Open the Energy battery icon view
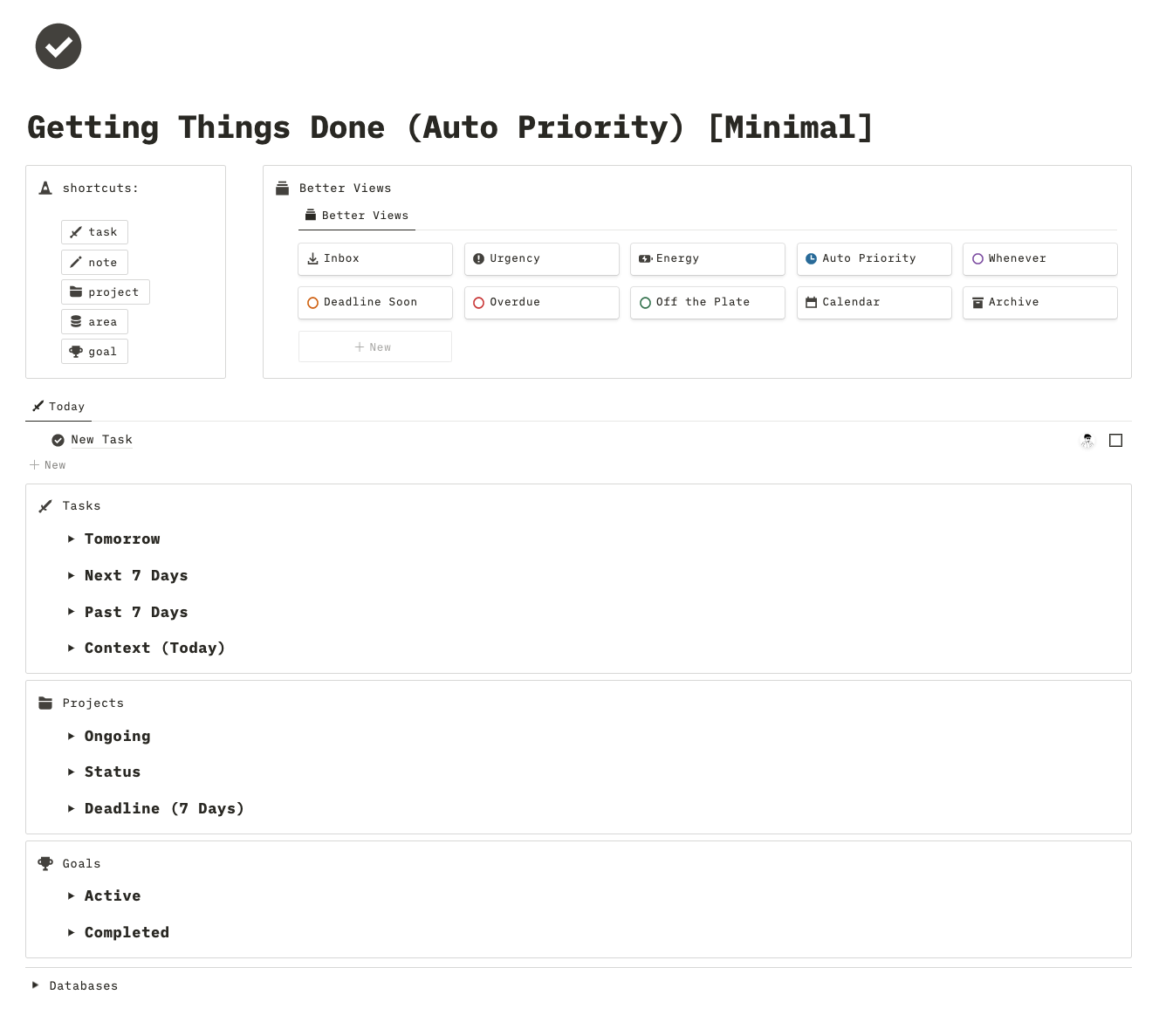Screen dimensions: 1159x1036 [645, 259]
